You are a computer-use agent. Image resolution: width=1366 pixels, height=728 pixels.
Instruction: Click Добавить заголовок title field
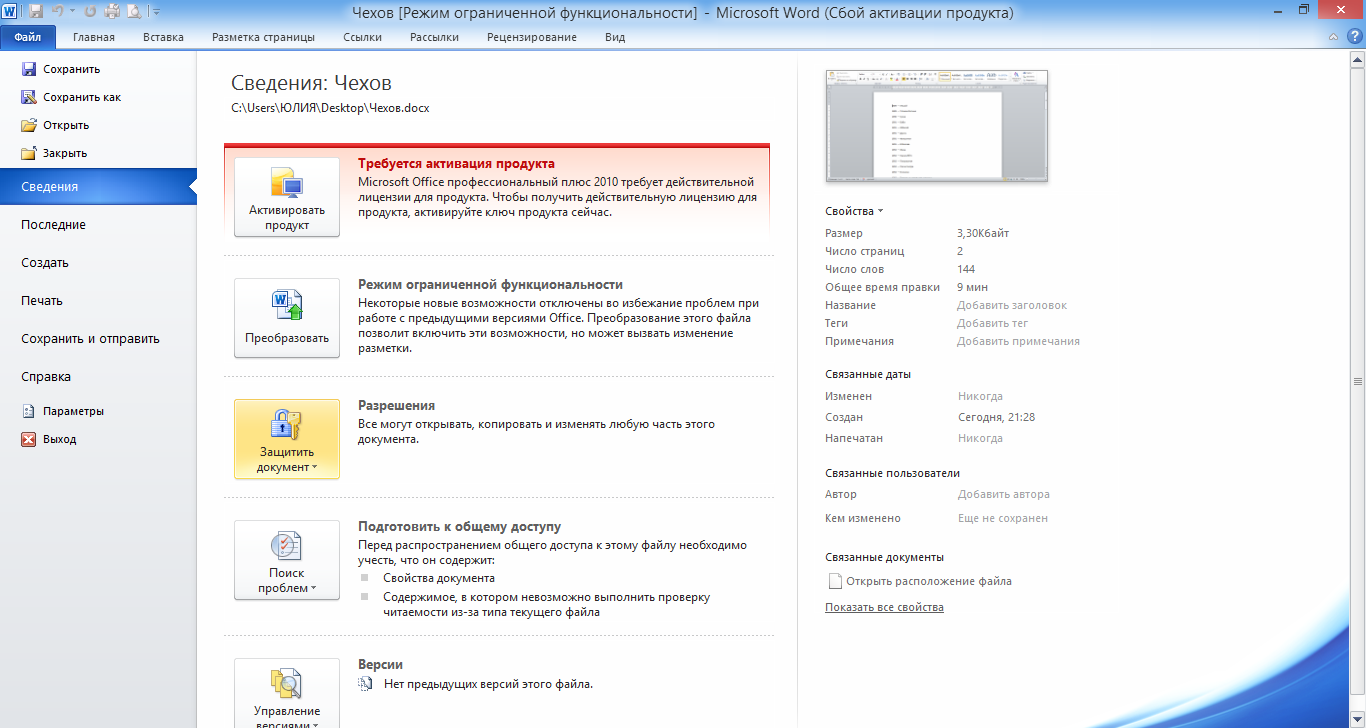[x=1012, y=305]
